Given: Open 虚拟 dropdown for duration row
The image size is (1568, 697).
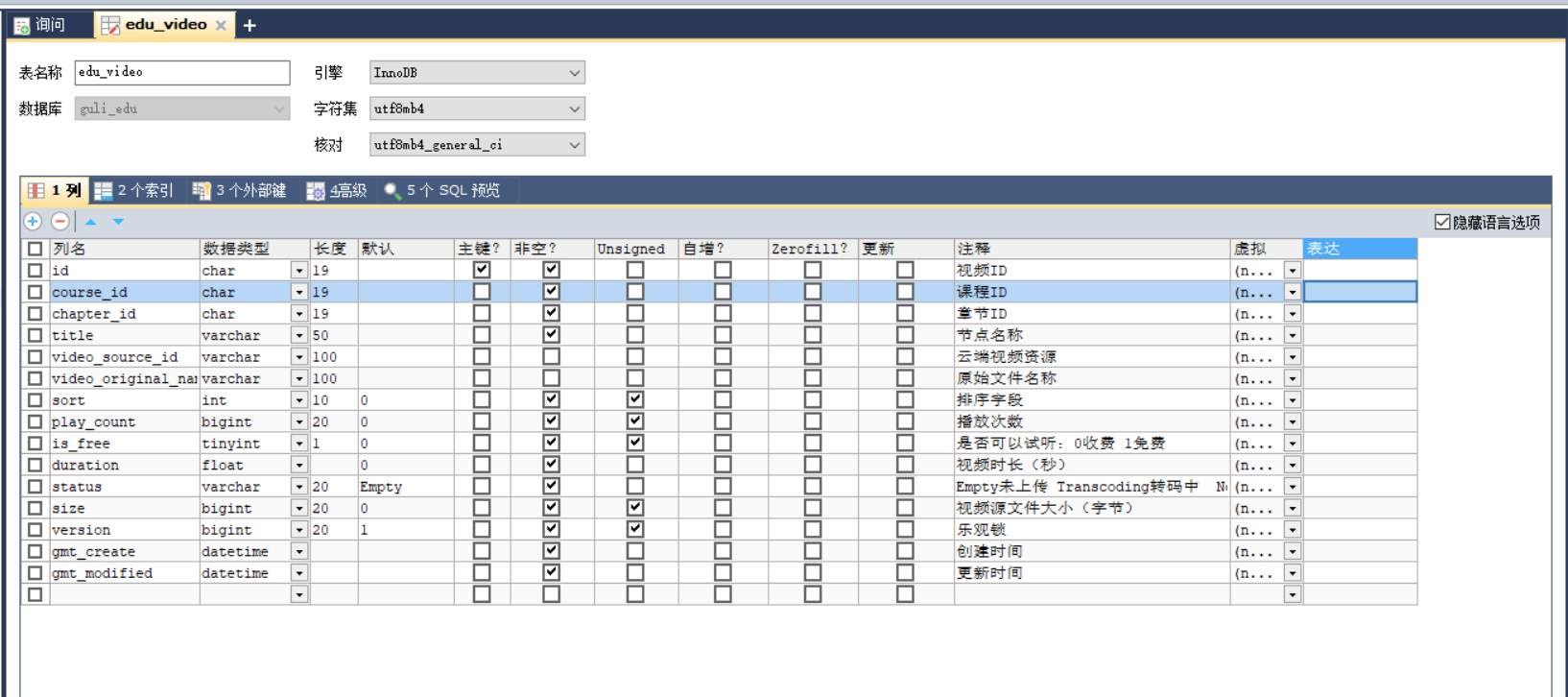Looking at the screenshot, I should tap(1293, 465).
